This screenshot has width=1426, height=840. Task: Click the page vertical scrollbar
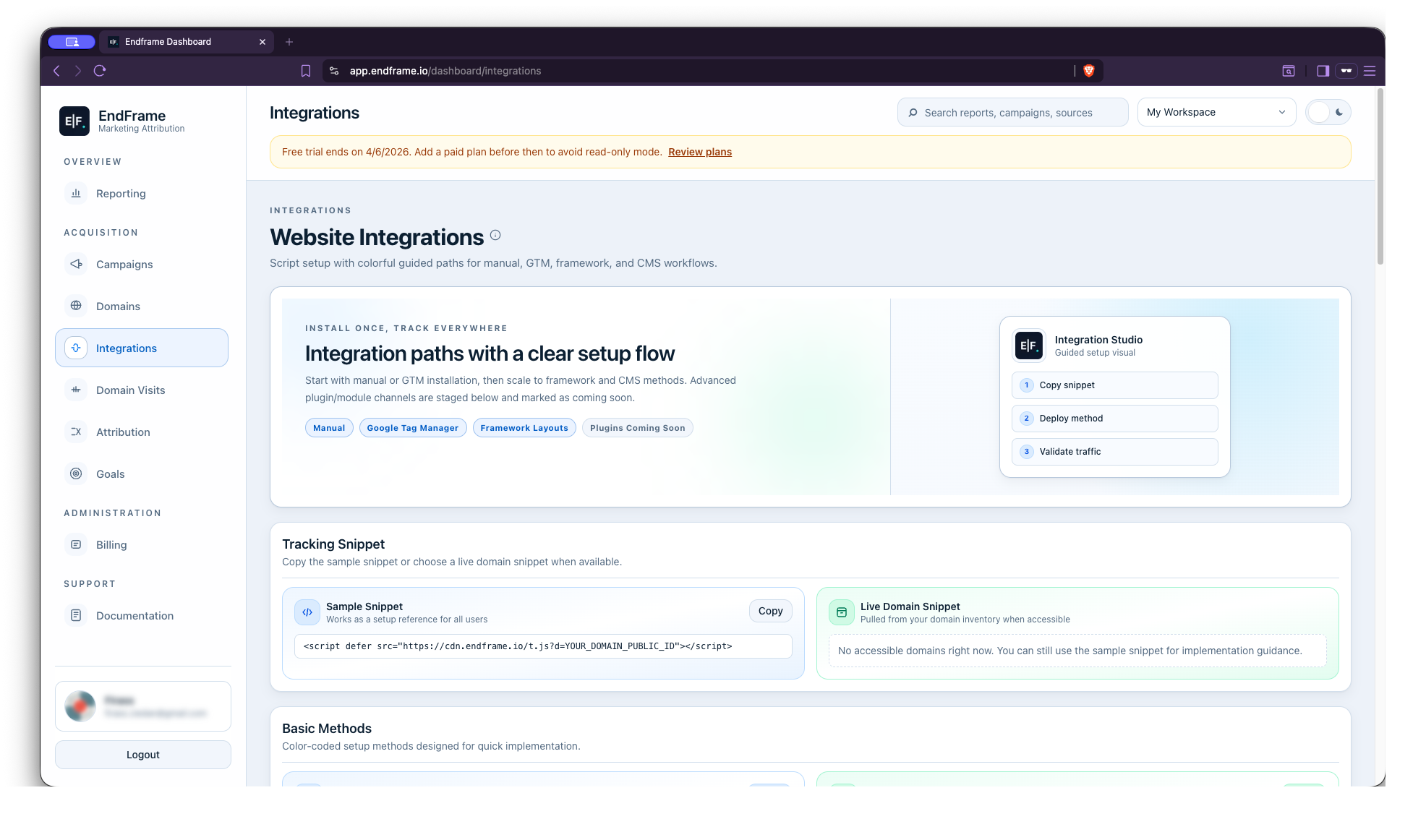tap(1380, 177)
